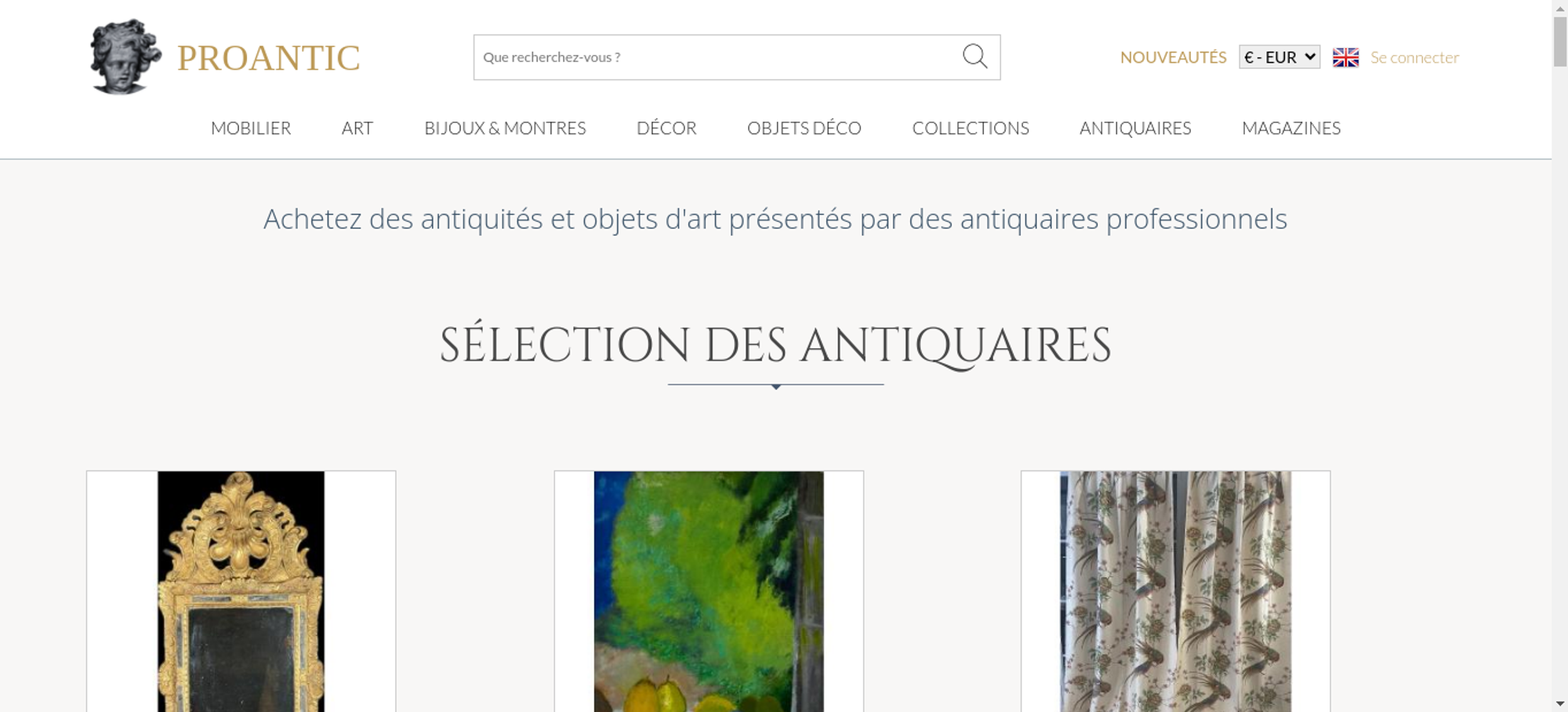This screenshot has width=1568, height=712.
Task: Open the ART menu
Action: pyautogui.click(x=358, y=128)
